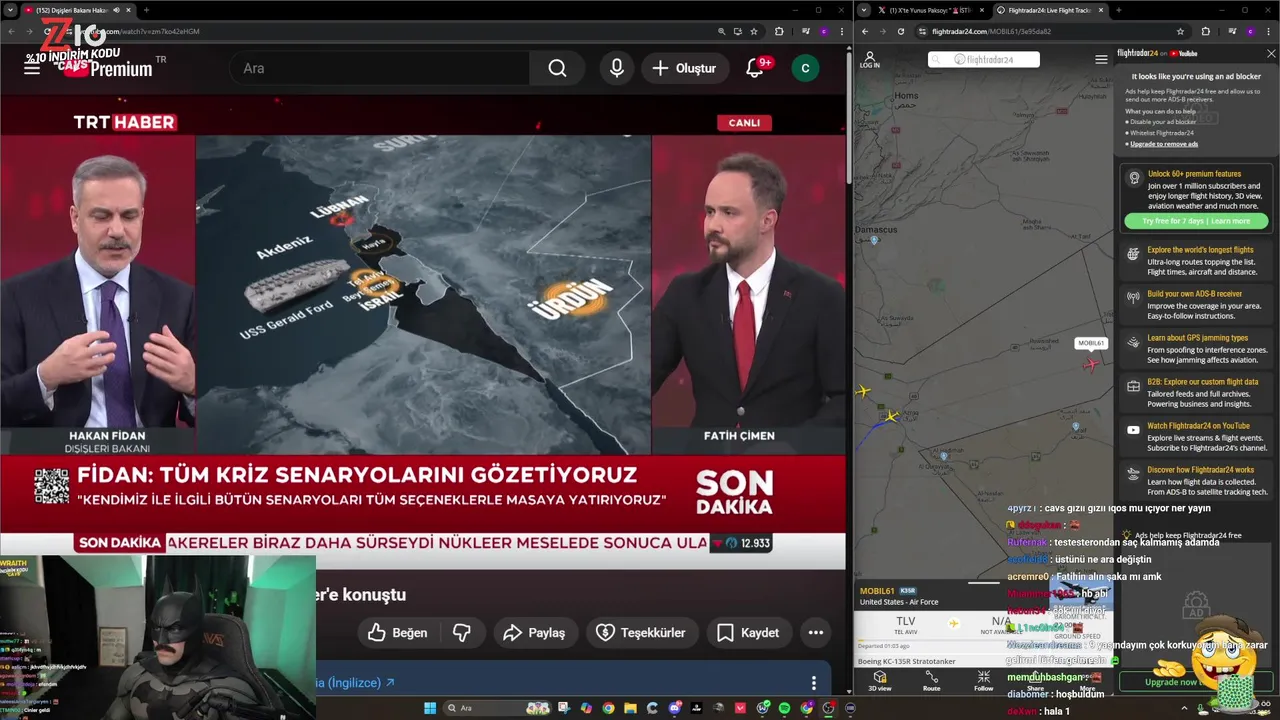Open extensions puzzle icon in YouTube window
The width and height of the screenshot is (1280, 720).
(x=779, y=31)
